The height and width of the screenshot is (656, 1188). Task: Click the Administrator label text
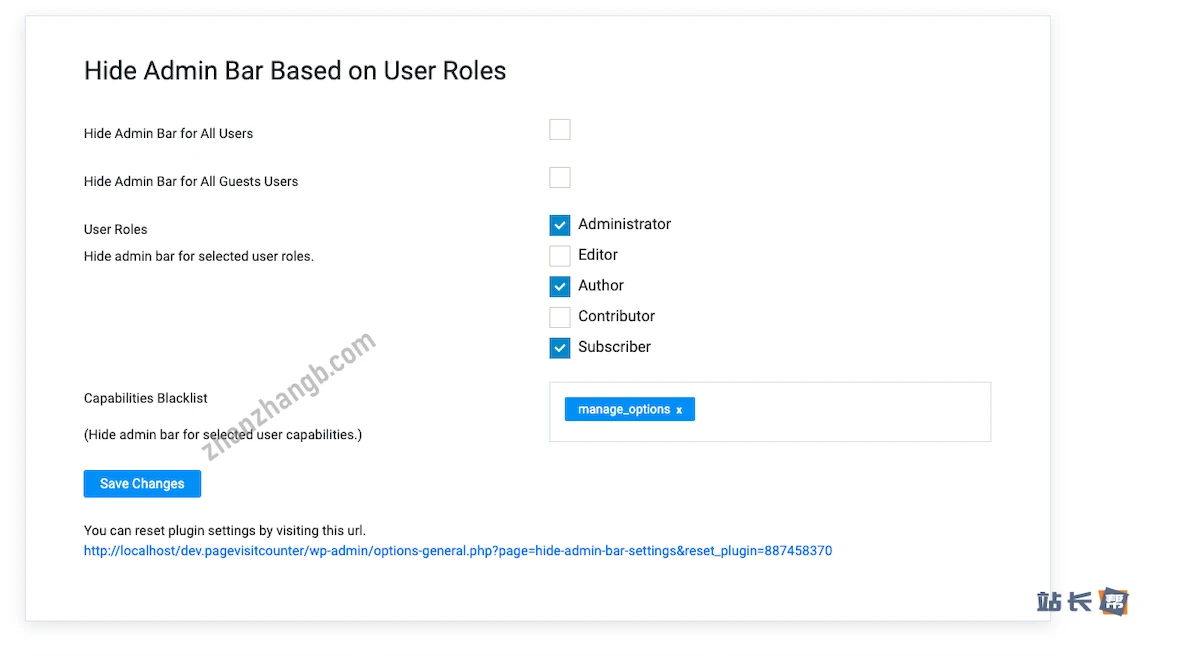click(x=624, y=225)
